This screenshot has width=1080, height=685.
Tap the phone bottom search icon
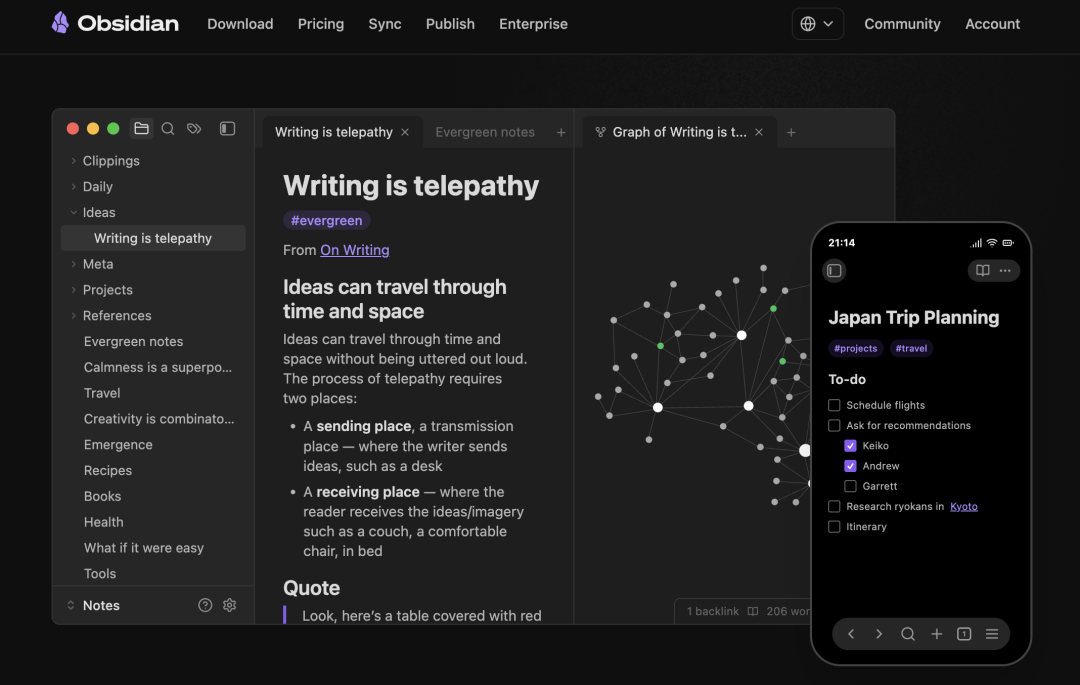(x=908, y=634)
